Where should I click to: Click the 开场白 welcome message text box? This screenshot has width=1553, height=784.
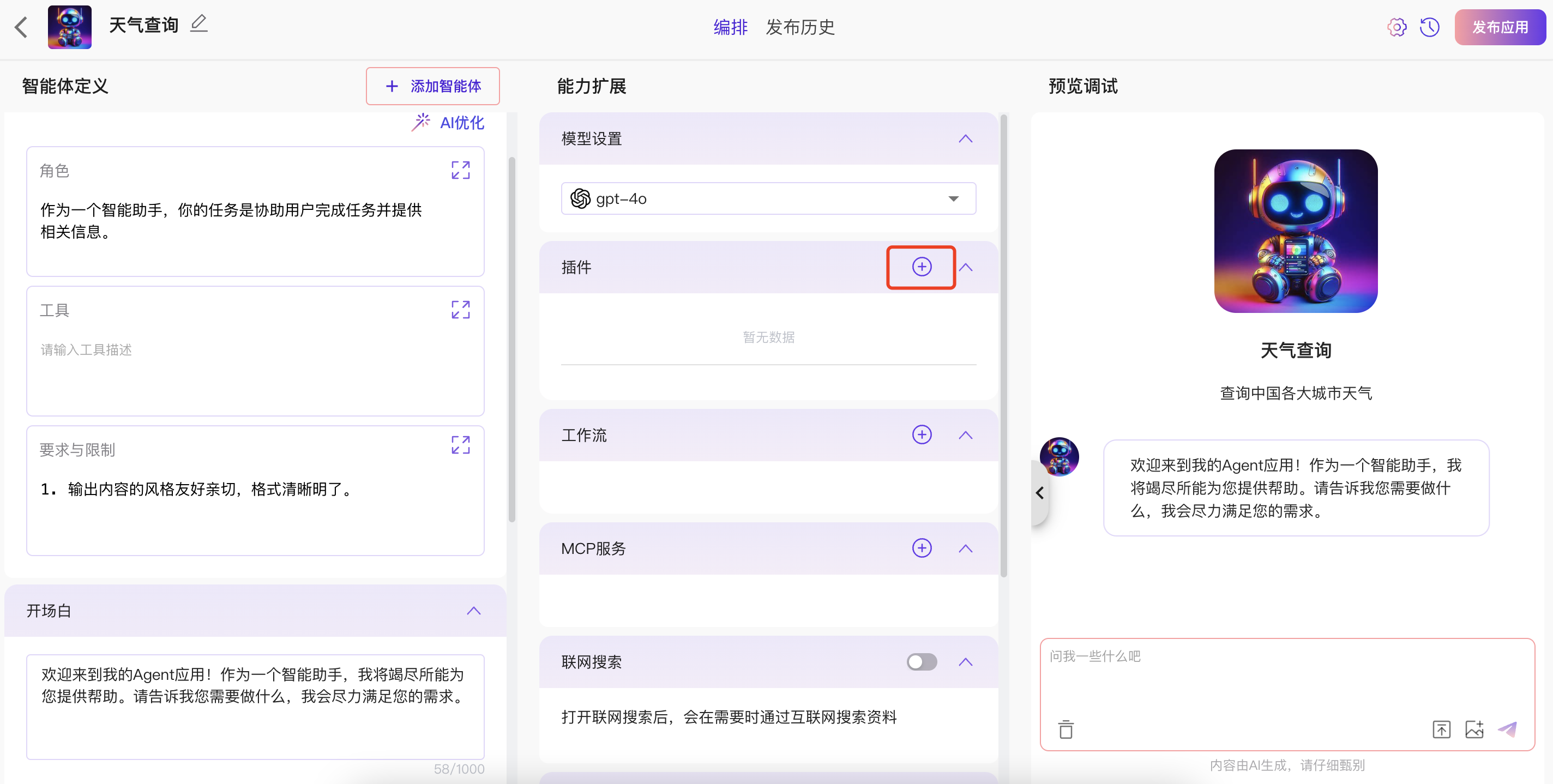tap(255, 707)
